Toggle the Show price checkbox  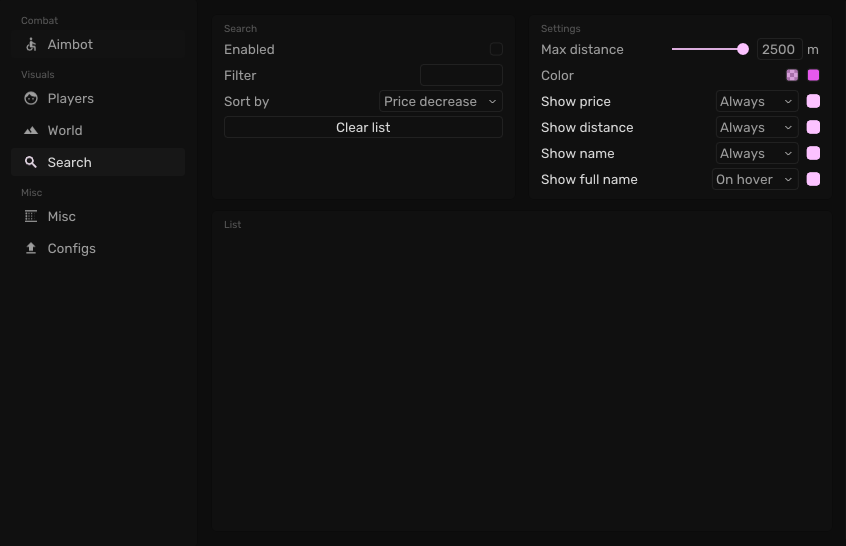(814, 101)
